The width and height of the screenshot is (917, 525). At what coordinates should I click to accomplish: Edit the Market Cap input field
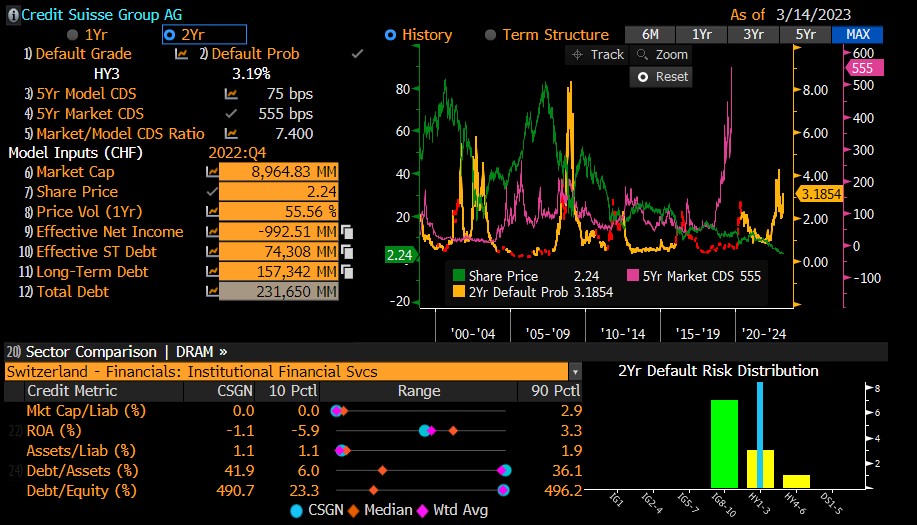(278, 172)
